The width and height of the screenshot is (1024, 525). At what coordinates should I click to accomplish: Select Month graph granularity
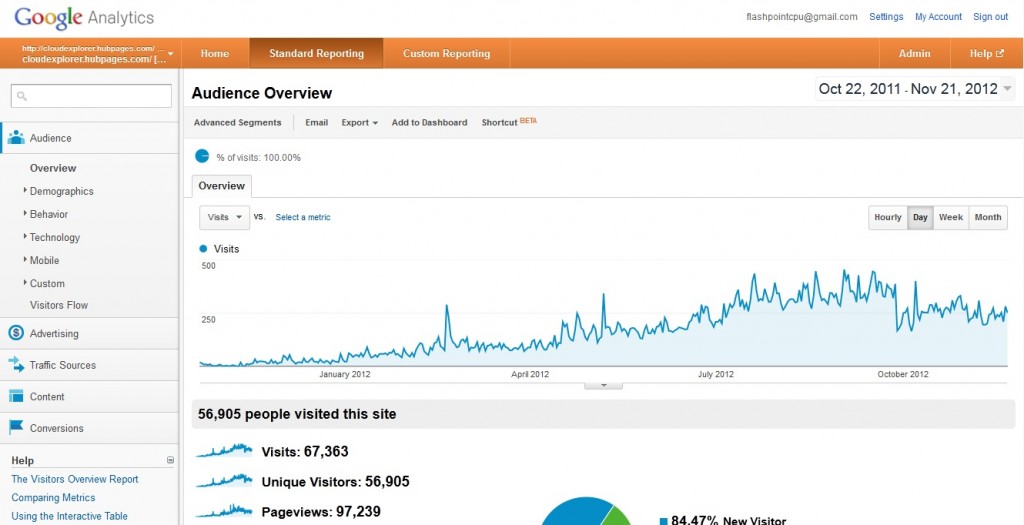[988, 217]
